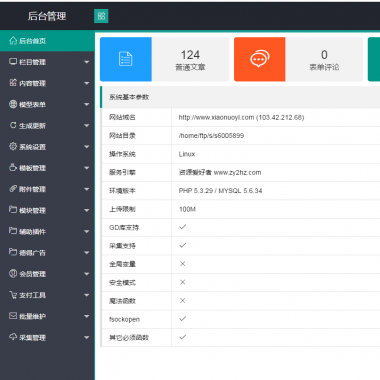The height and width of the screenshot is (380, 380).
Task: Click the 网站域名 row label
Action: point(122,117)
